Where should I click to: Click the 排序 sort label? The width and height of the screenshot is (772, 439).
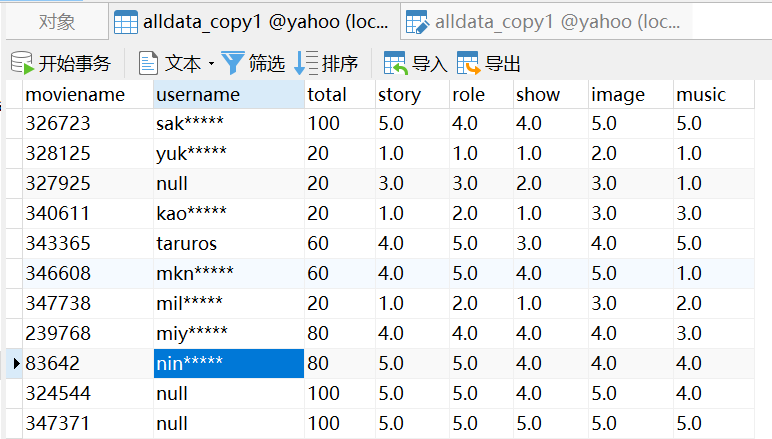[340, 63]
